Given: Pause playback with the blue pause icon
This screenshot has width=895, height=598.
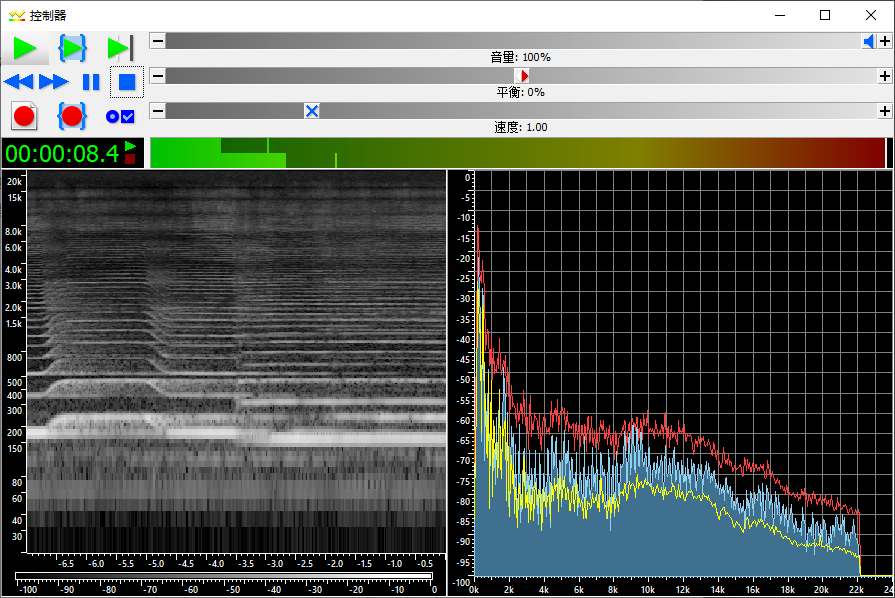Looking at the screenshot, I should click(90, 82).
